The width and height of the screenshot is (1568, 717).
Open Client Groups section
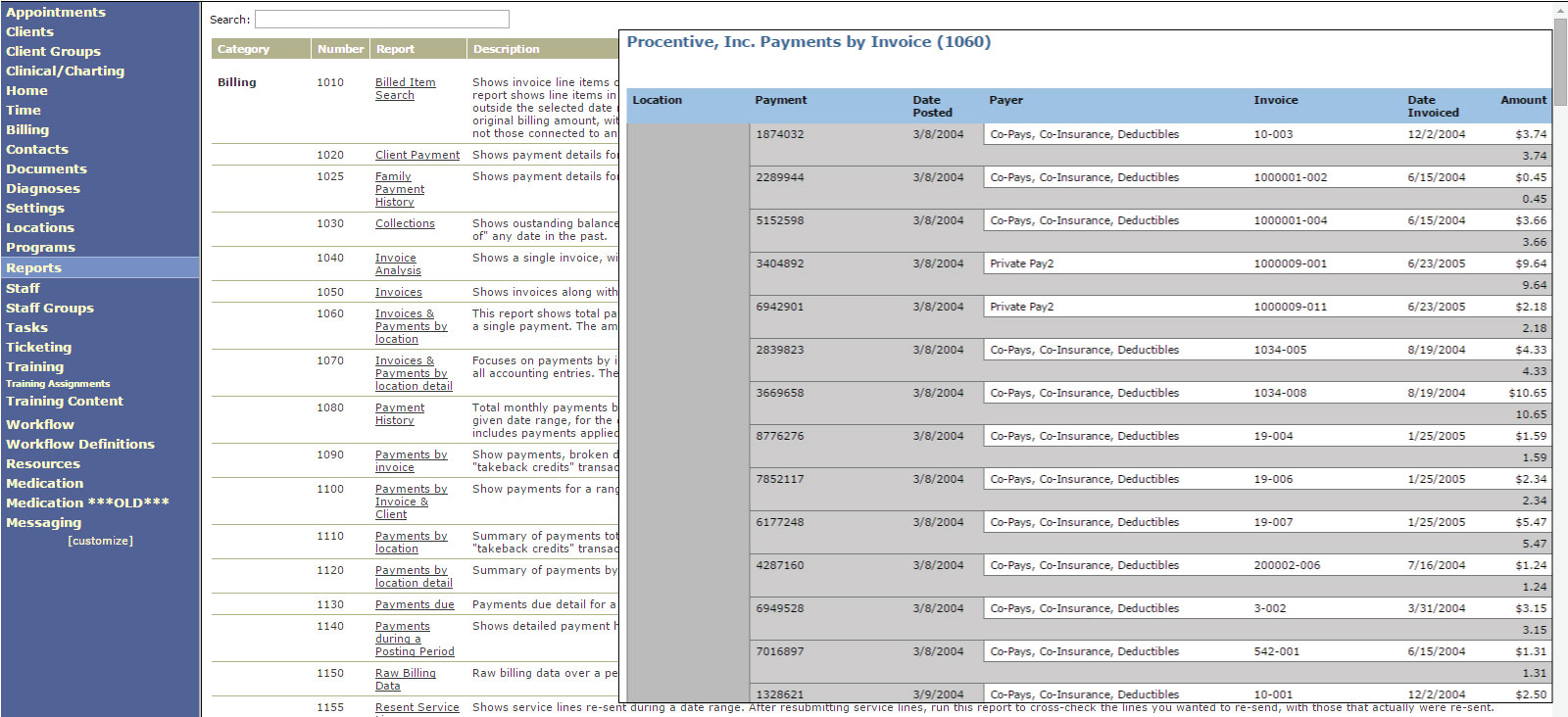pyautogui.click(x=53, y=51)
